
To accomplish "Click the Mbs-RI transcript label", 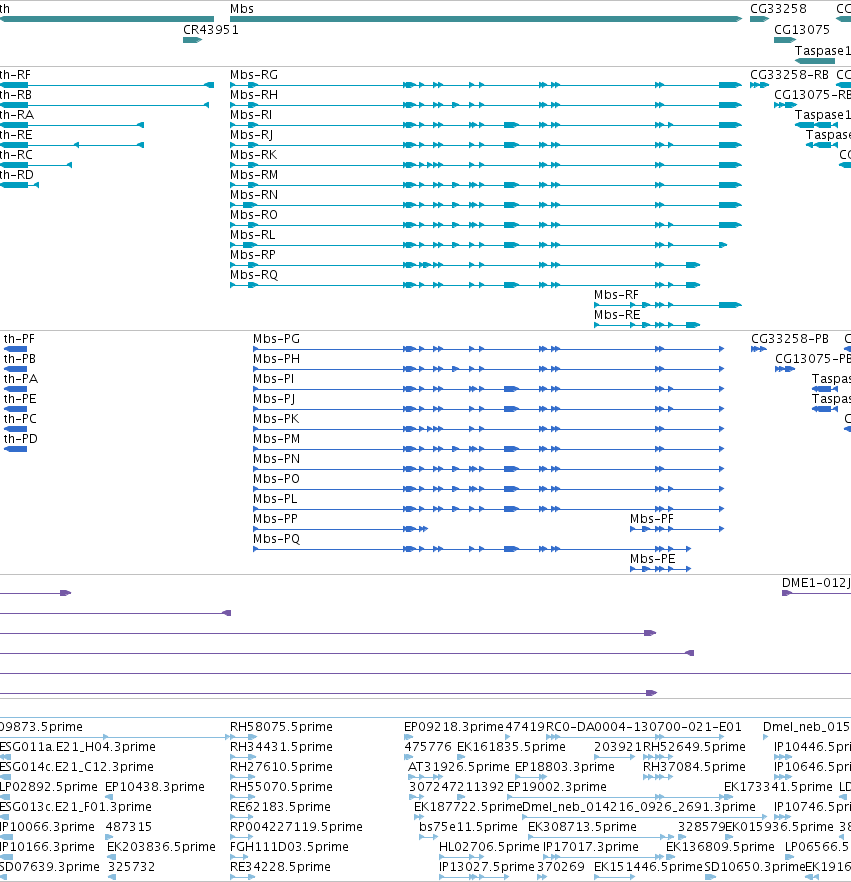I will pyautogui.click(x=251, y=115).
